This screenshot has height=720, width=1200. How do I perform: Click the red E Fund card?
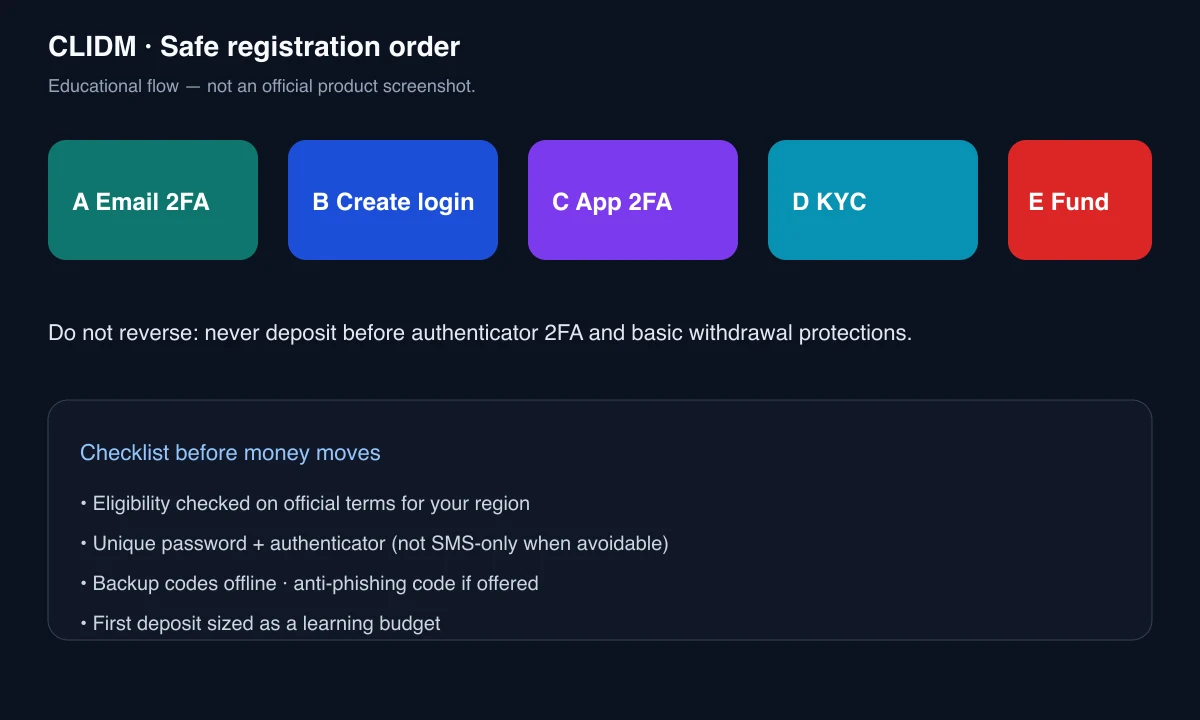click(1080, 200)
